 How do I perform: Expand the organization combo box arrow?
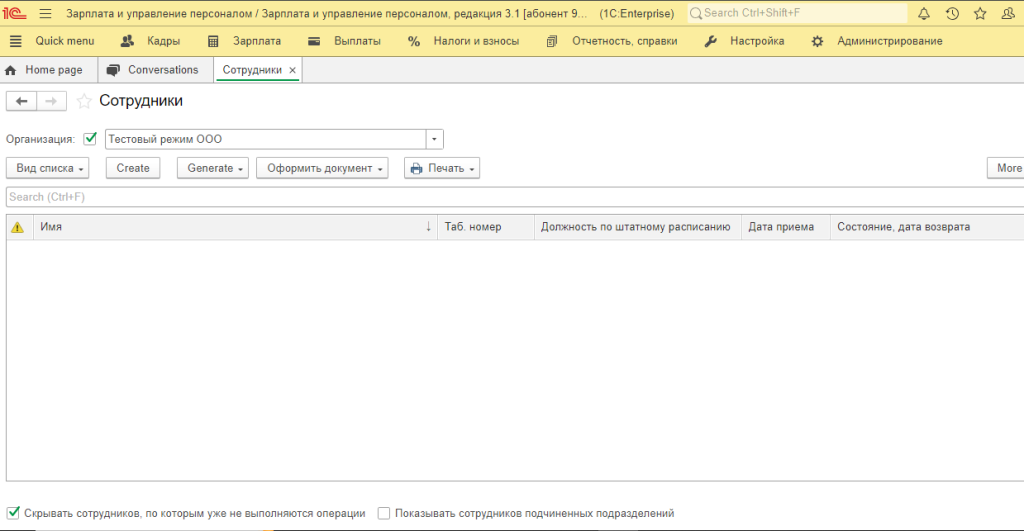coord(434,139)
